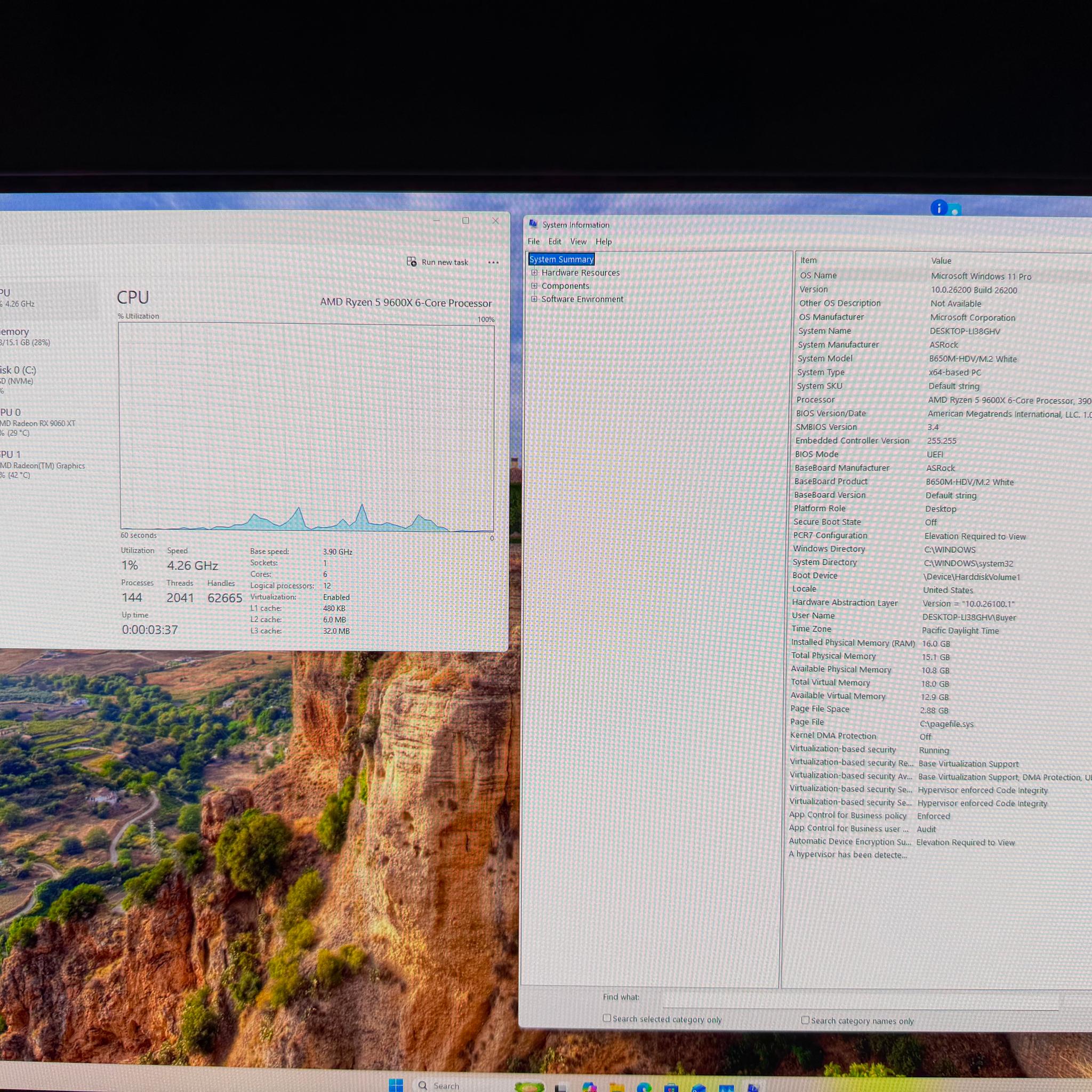
Task: Click the blue info icon above System Information
Action: (x=939, y=208)
